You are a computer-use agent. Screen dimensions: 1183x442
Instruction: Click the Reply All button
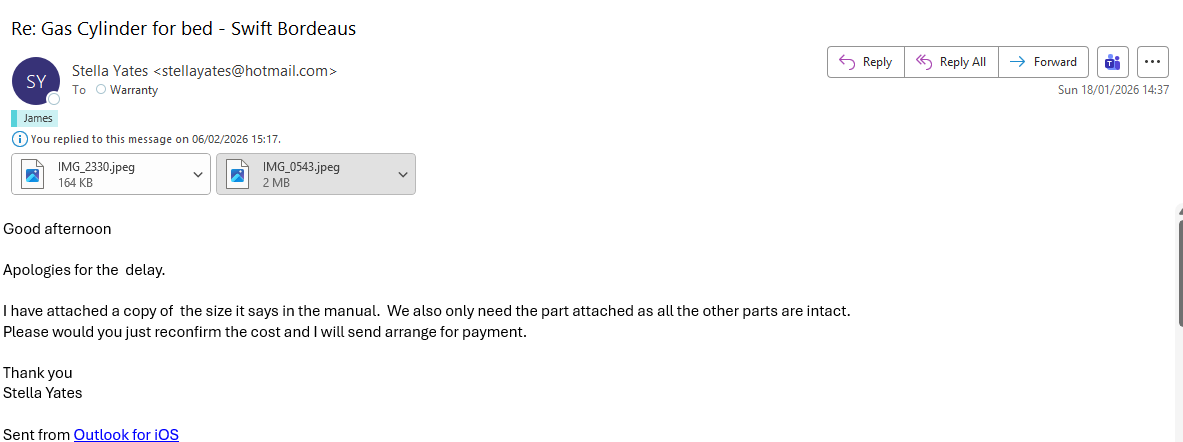[951, 62]
